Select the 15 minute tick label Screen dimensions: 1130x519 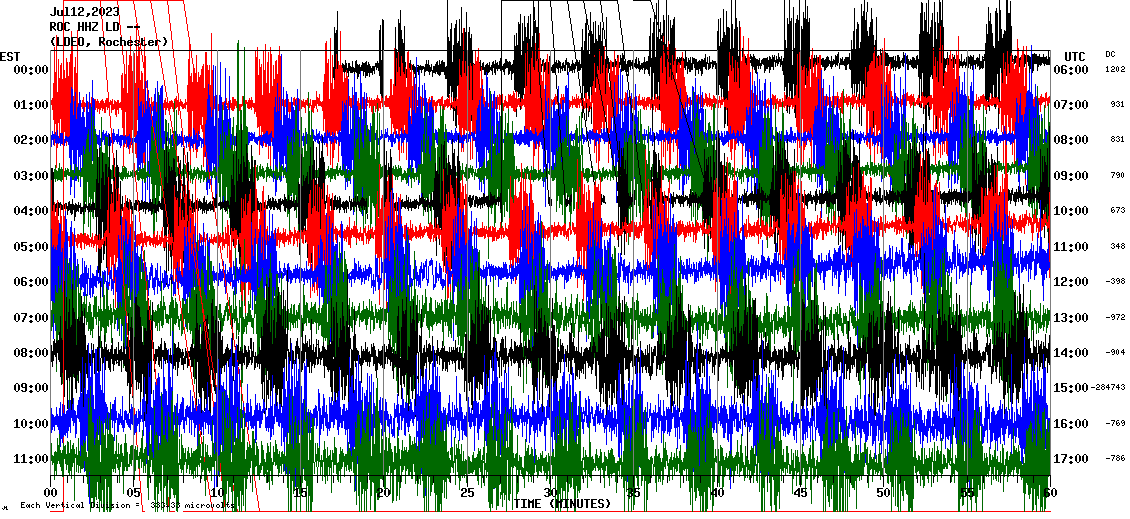point(300,493)
